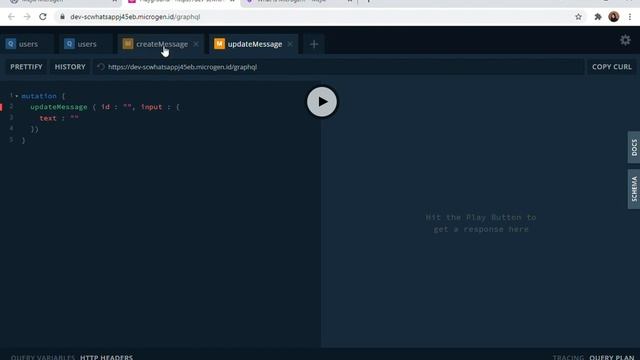
Task: Click the M icon on createMessage tab
Action: click(x=128, y=44)
